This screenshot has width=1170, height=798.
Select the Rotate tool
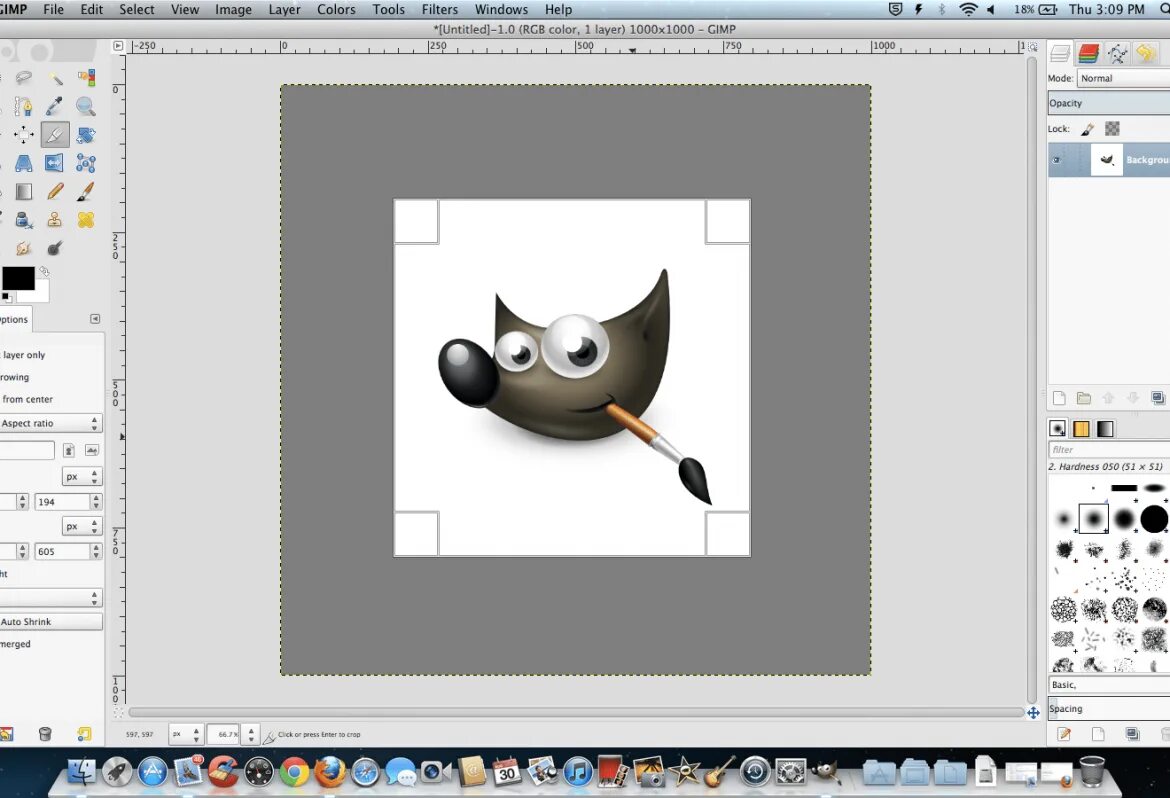(x=87, y=135)
